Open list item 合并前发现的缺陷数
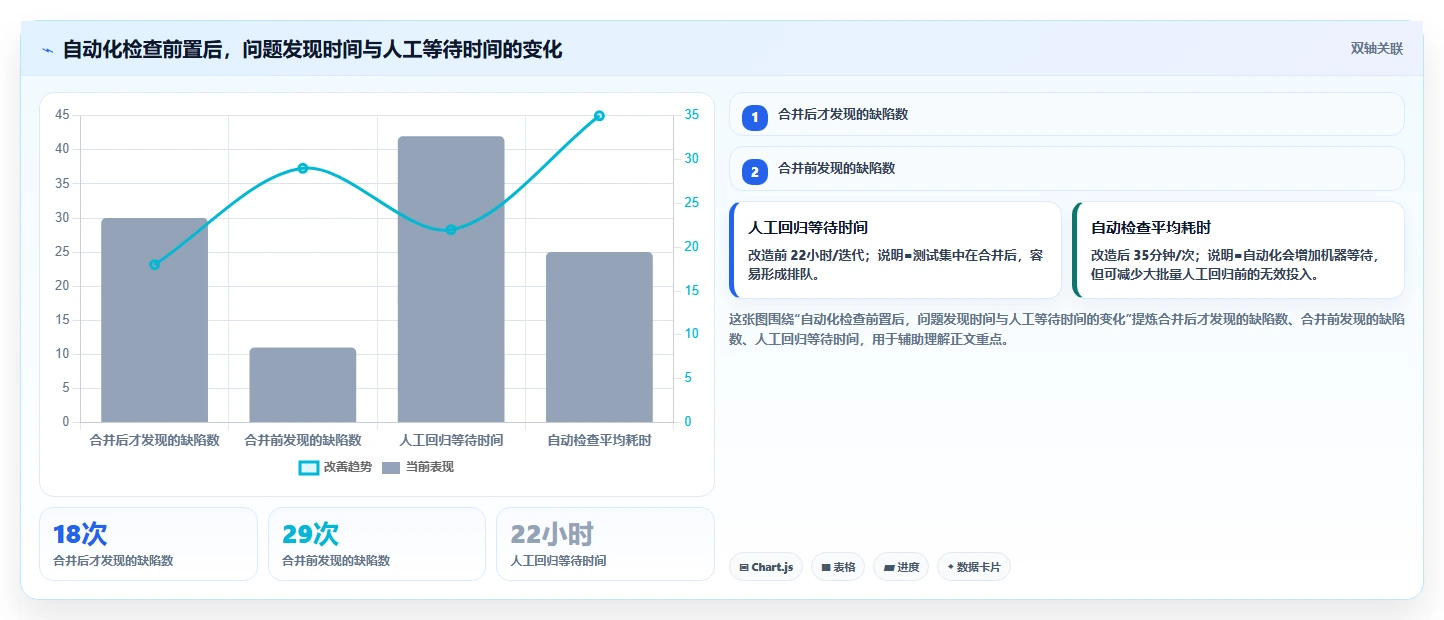This screenshot has height=620, width=1444. pos(1067,168)
